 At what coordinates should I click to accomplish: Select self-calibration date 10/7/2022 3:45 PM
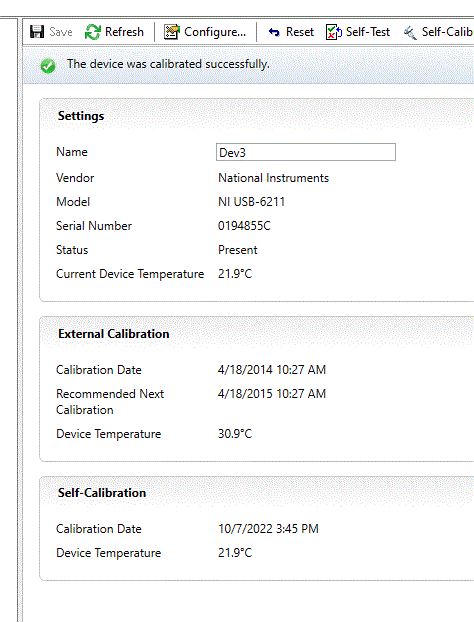pyautogui.click(x=268, y=529)
